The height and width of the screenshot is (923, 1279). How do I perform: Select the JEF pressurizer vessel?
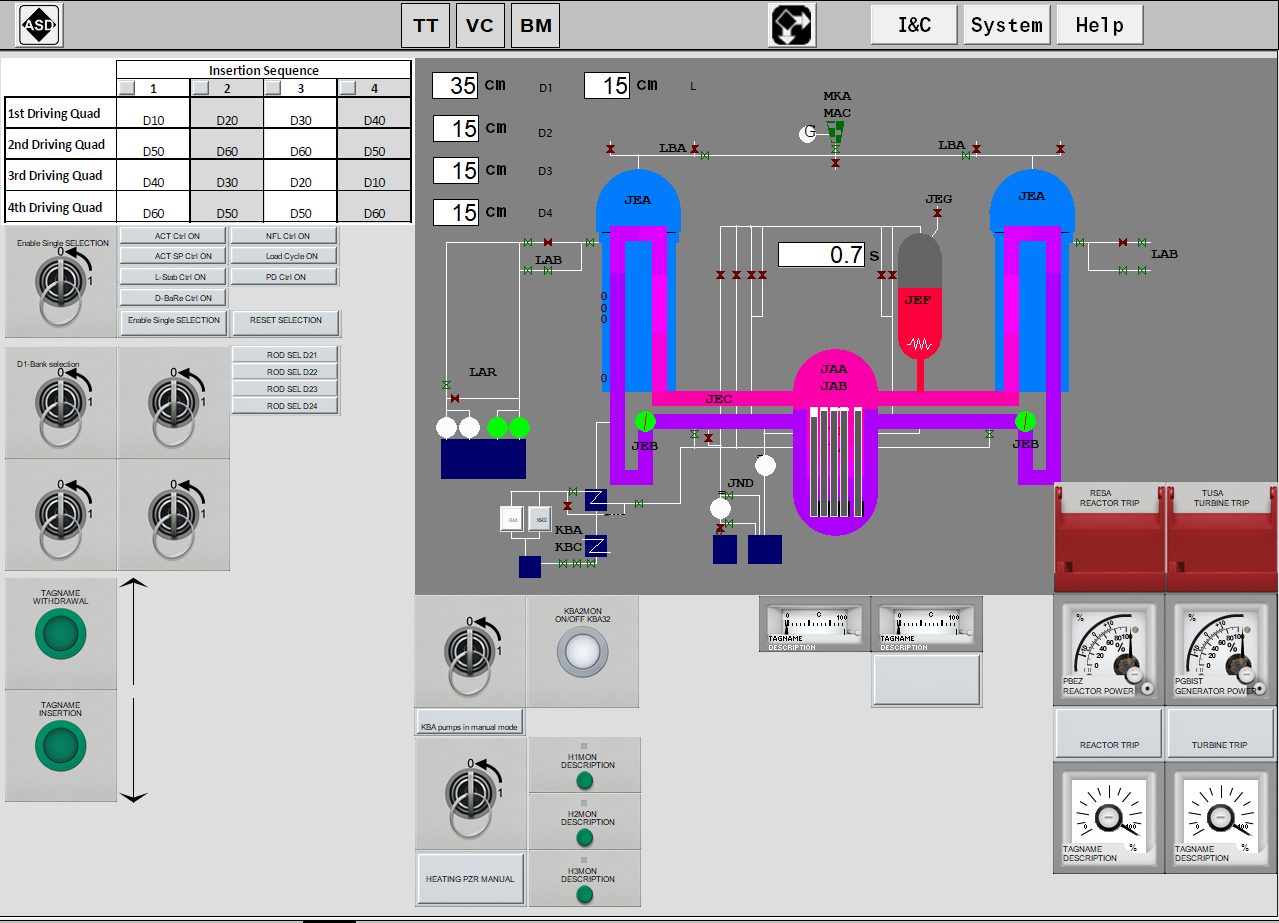point(919,297)
